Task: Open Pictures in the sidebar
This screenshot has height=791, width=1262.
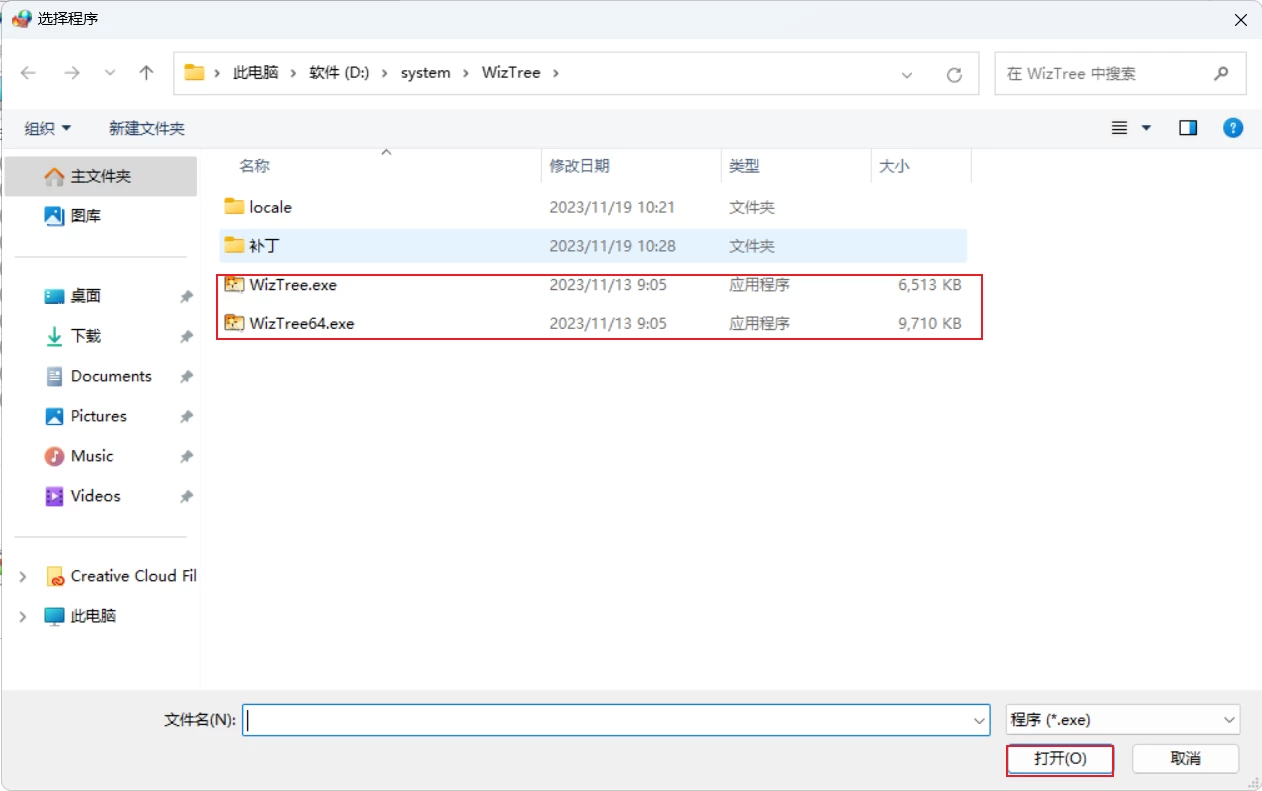Action: 100,416
